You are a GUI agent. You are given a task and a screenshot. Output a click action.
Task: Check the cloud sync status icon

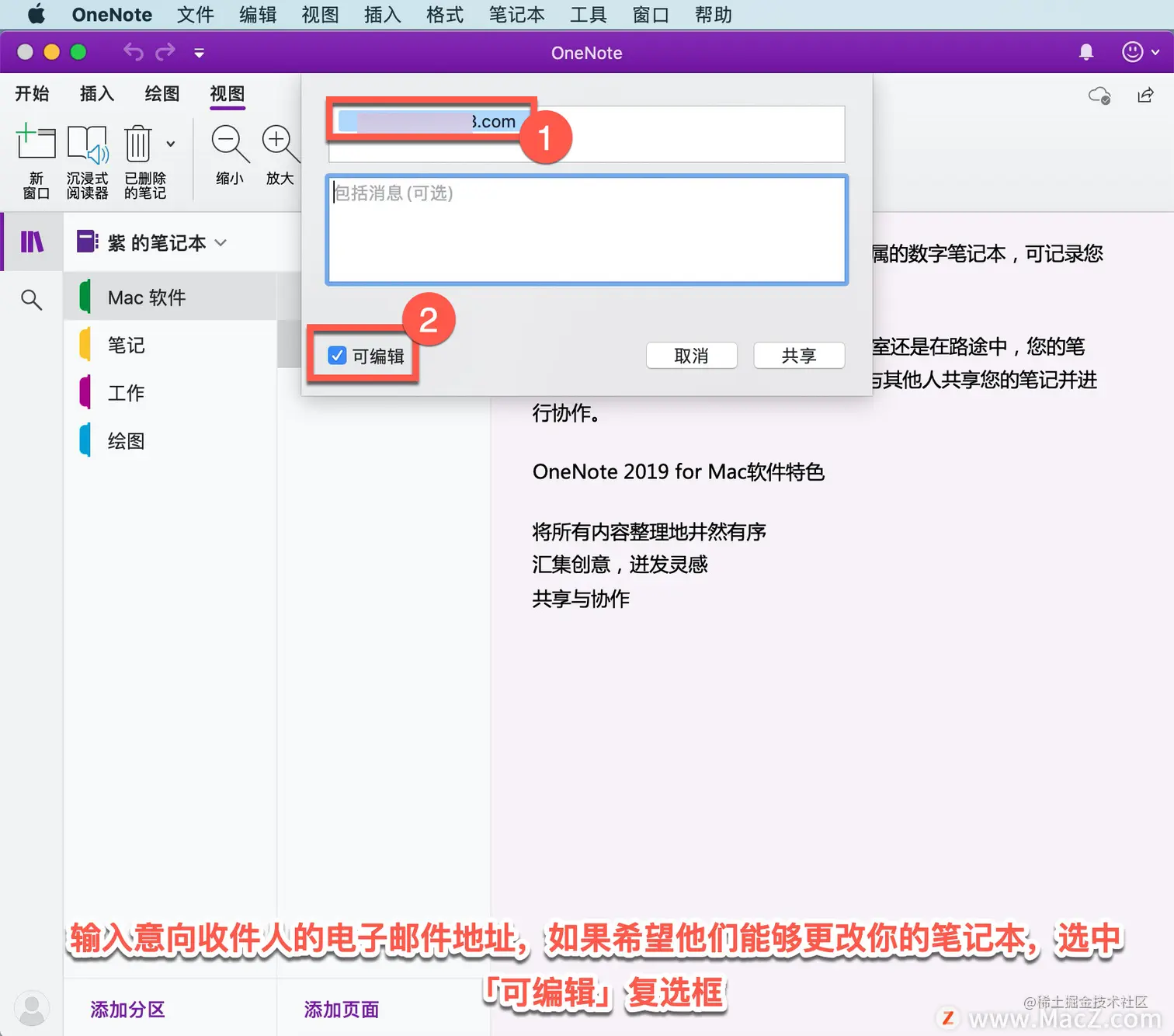tap(1099, 96)
